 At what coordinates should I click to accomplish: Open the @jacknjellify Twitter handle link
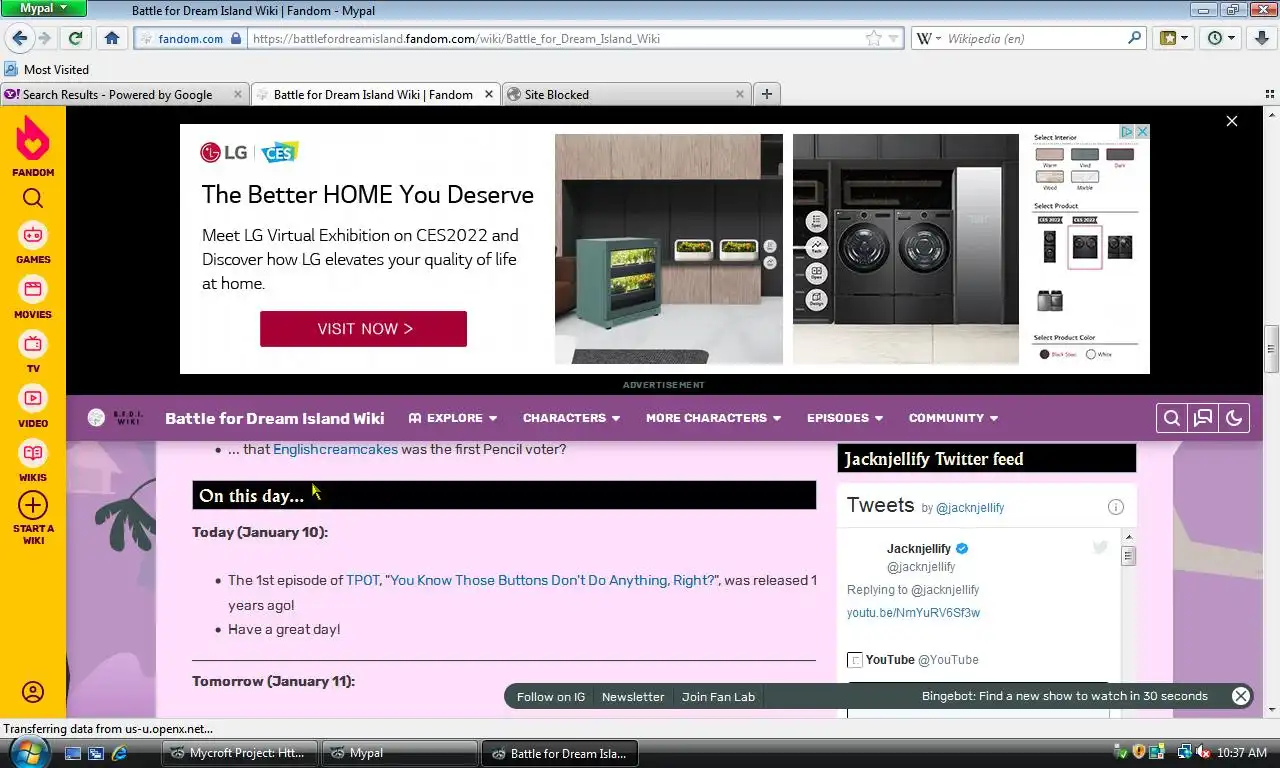point(970,508)
